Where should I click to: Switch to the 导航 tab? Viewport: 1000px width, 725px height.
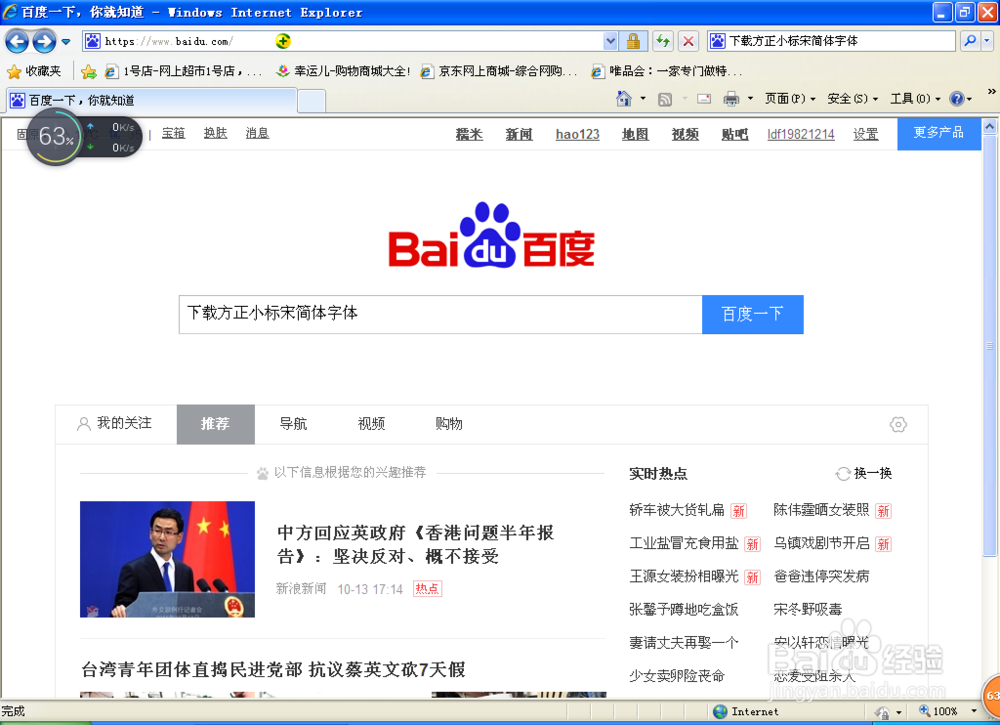tap(293, 424)
